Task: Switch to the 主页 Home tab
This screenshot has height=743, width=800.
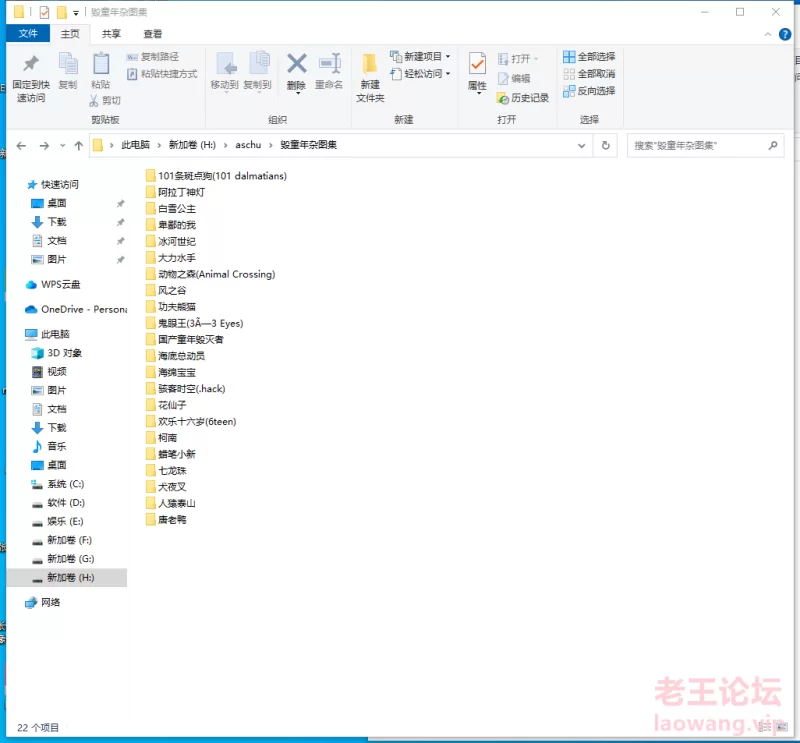Action: [70, 34]
